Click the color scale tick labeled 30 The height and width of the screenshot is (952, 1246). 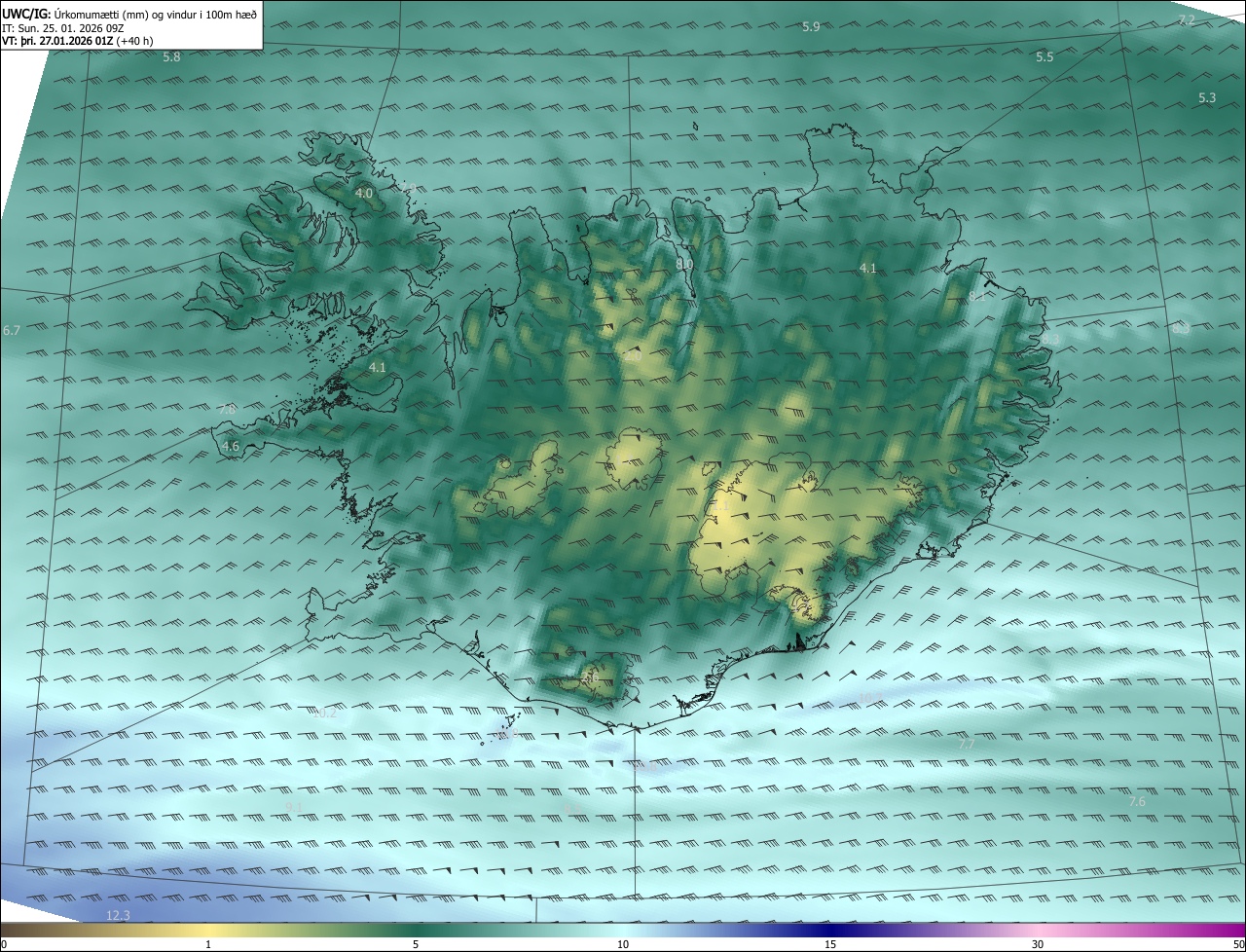pos(1038,945)
